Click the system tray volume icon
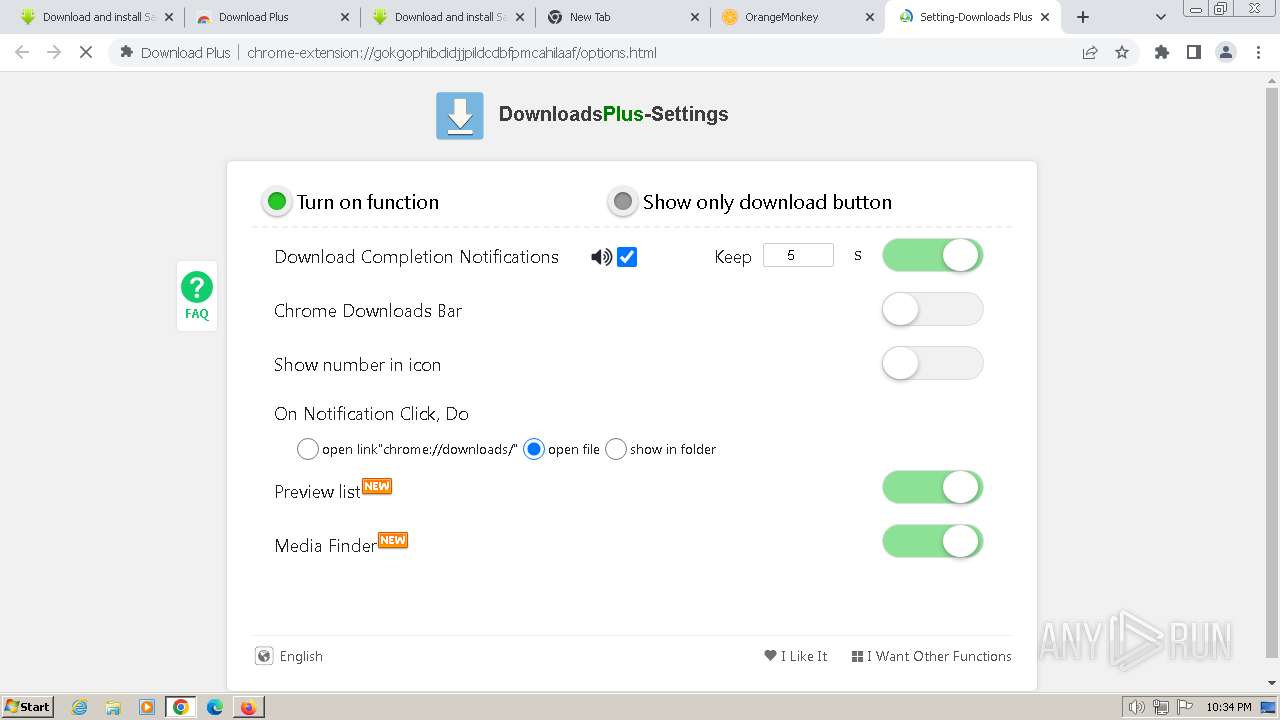The height and width of the screenshot is (720, 1280). pyautogui.click(x=1137, y=707)
